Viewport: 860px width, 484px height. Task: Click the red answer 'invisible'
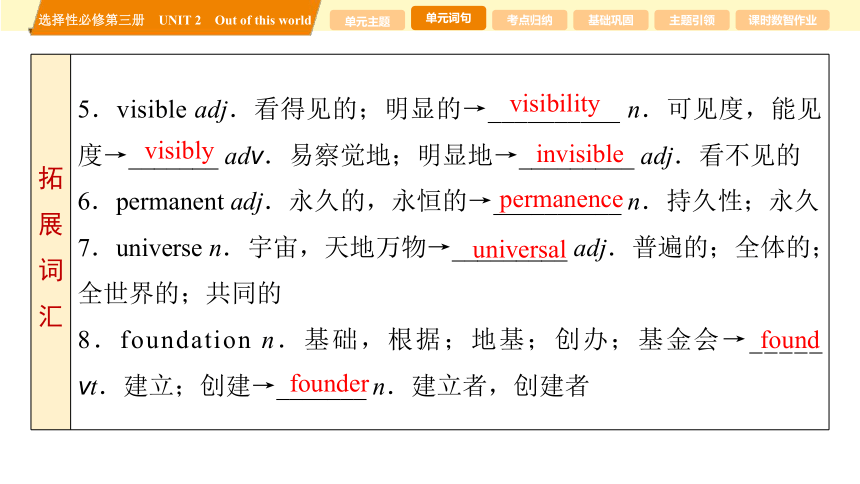pos(580,154)
